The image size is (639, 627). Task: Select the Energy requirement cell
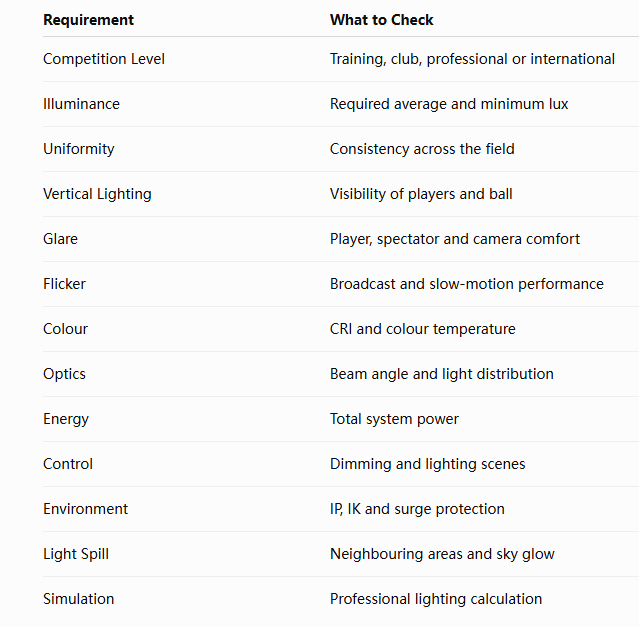(66, 419)
